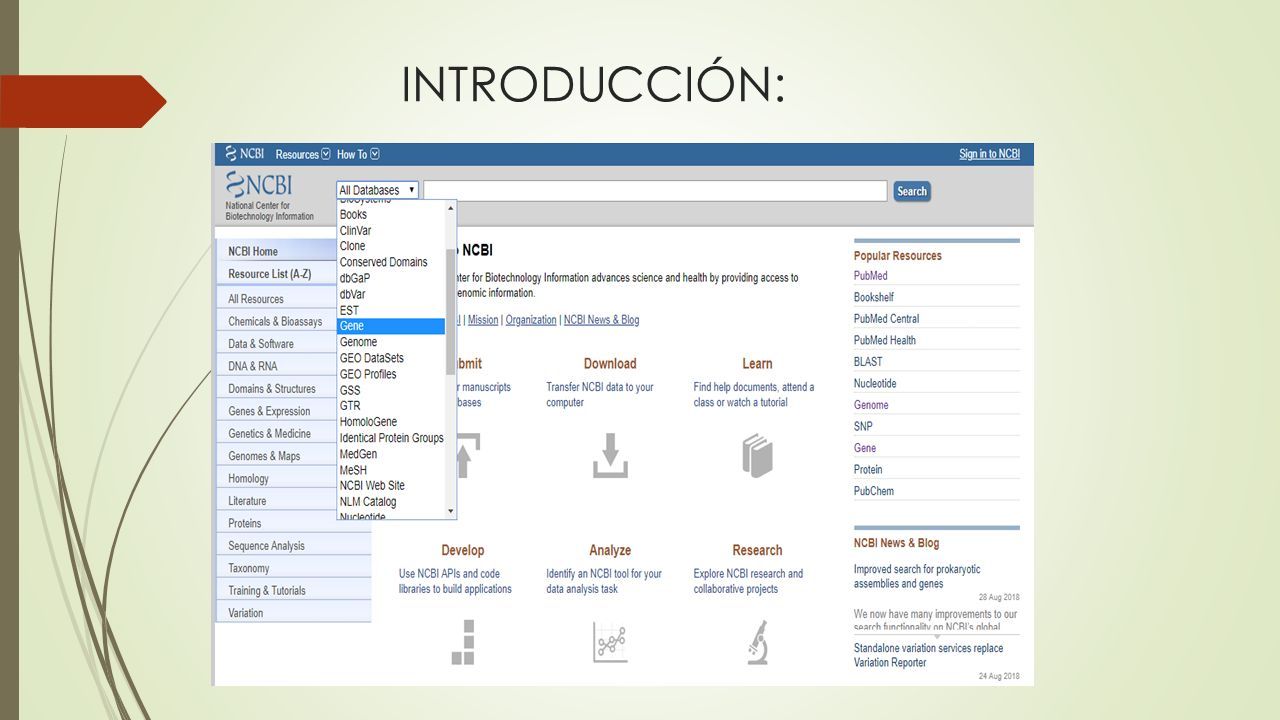
Task: Select dbGaP in the database list
Action: click(391, 278)
